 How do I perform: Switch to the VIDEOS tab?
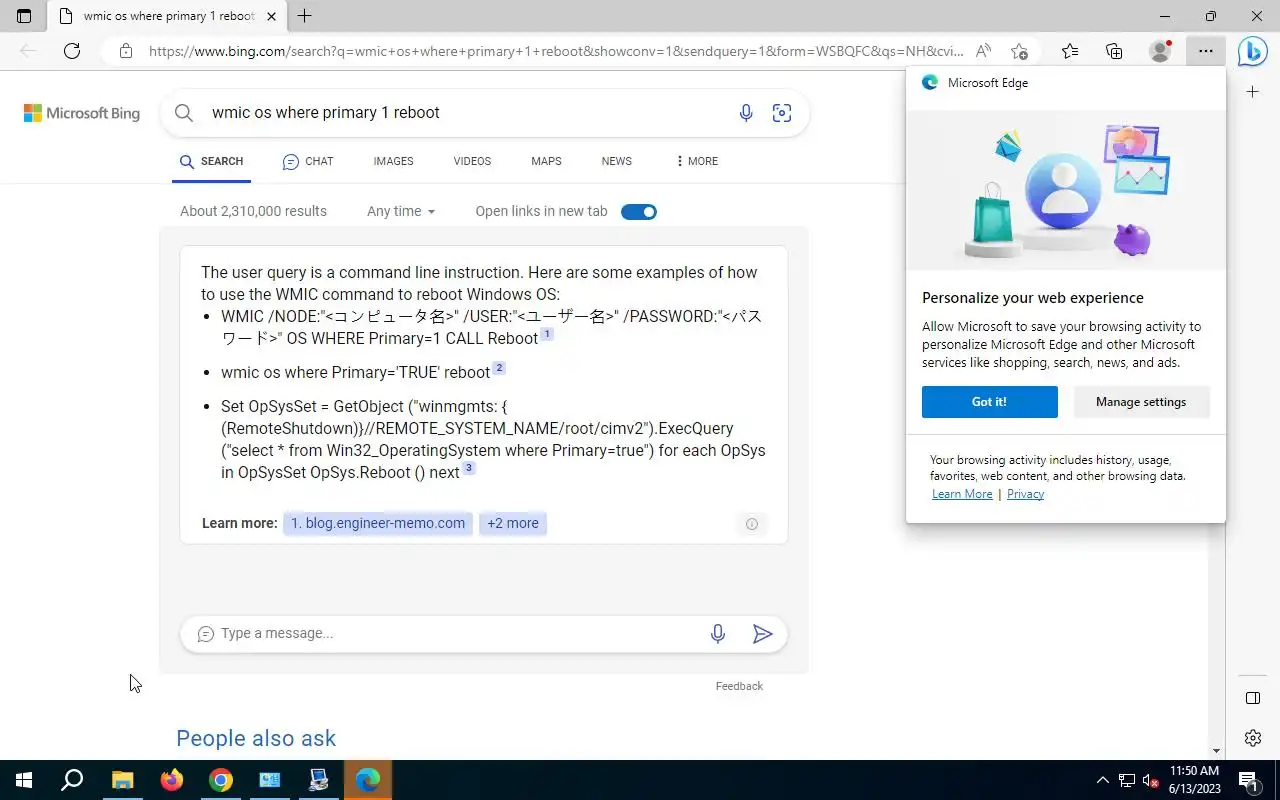pyautogui.click(x=472, y=161)
